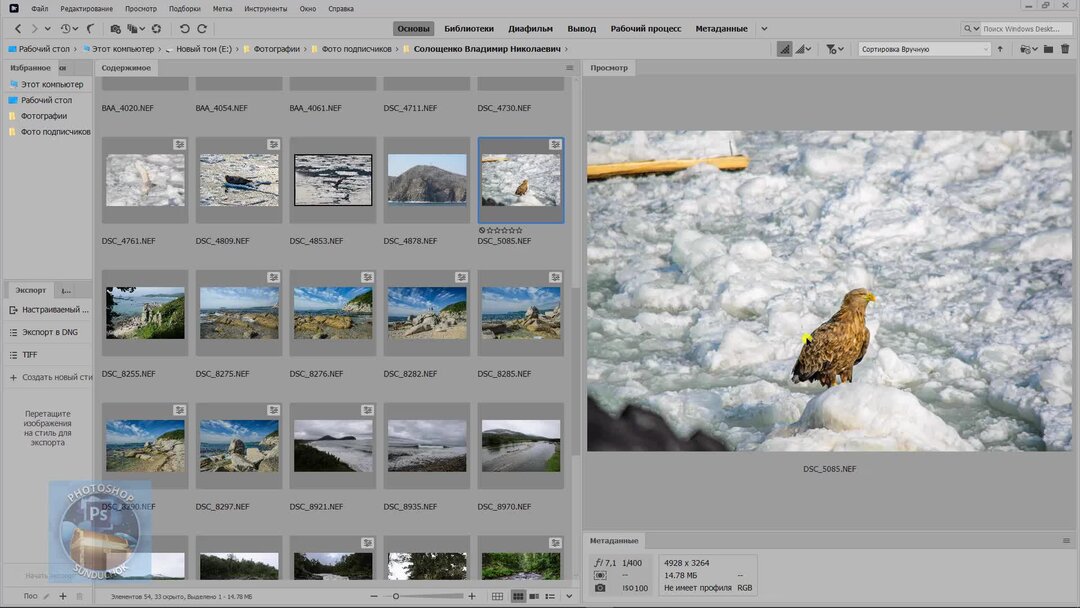This screenshot has width=1080, height=608.
Task: Increase thumbnail size with the plus icon
Action: (x=472, y=596)
